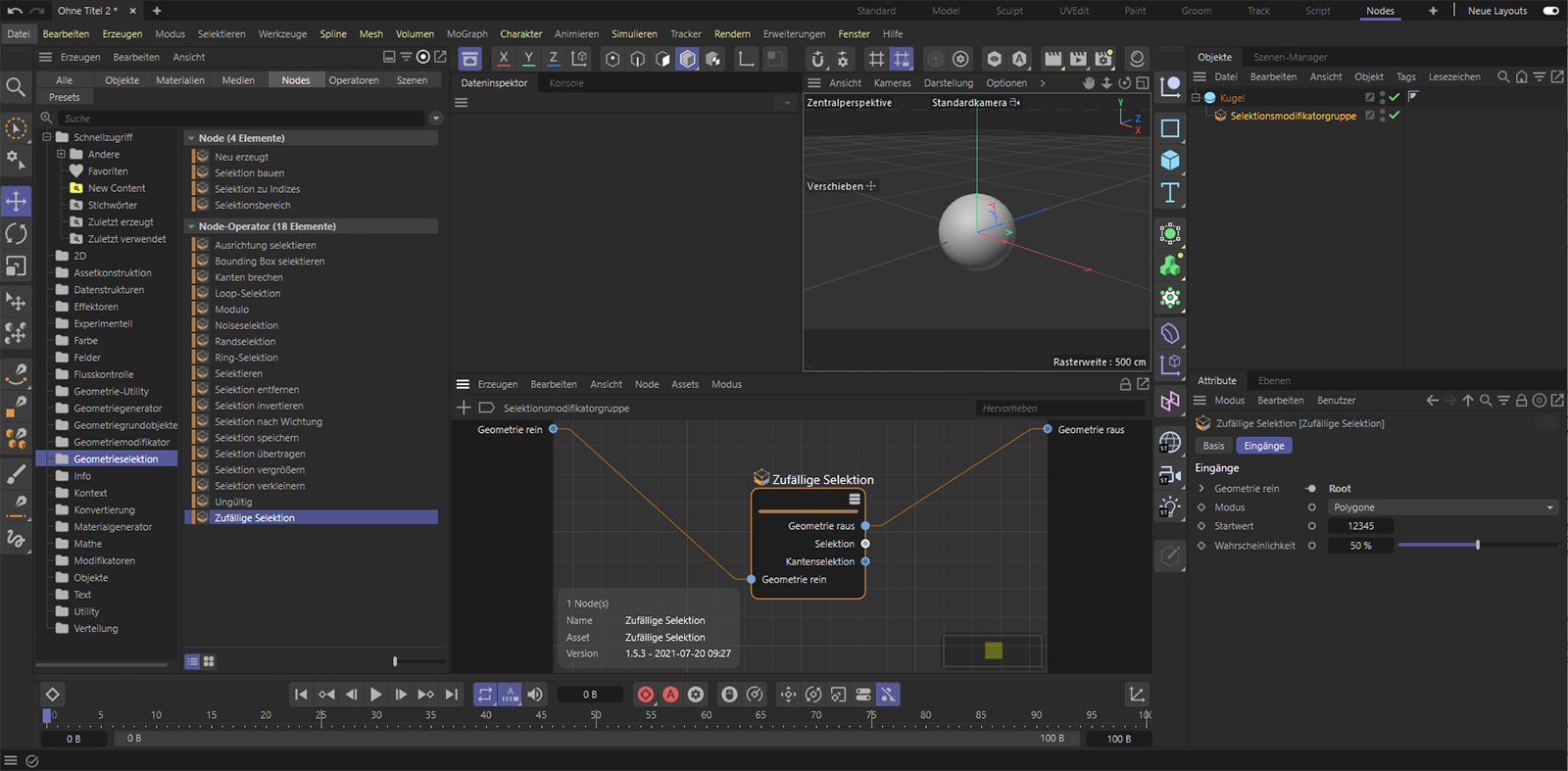Click the Text spline tool icon
1568x771 pixels.
pos(1170,193)
